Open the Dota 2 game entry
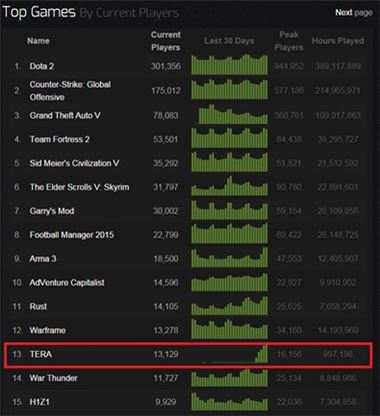This screenshot has height=416, width=380. pyautogui.click(x=42, y=66)
